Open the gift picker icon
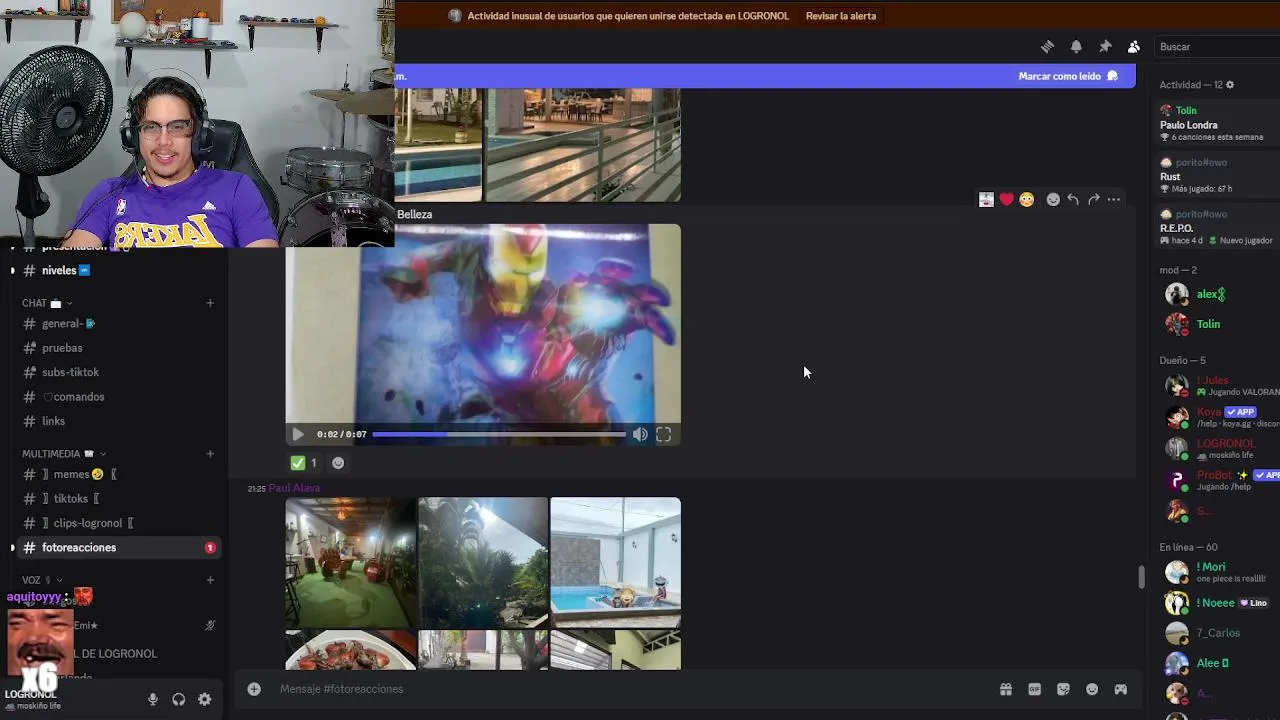This screenshot has width=1280, height=720. click(1006, 689)
